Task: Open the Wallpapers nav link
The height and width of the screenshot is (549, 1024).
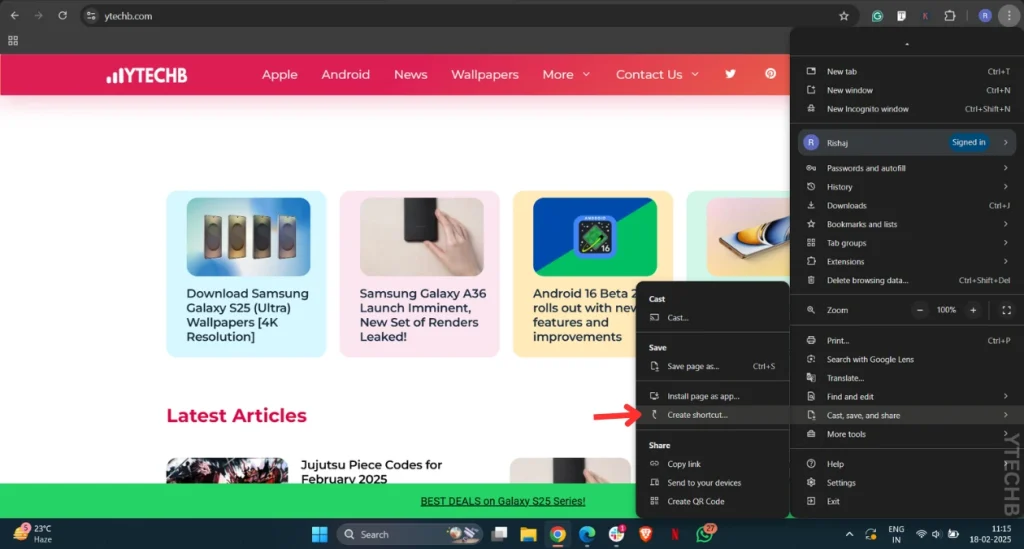Action: tap(485, 74)
